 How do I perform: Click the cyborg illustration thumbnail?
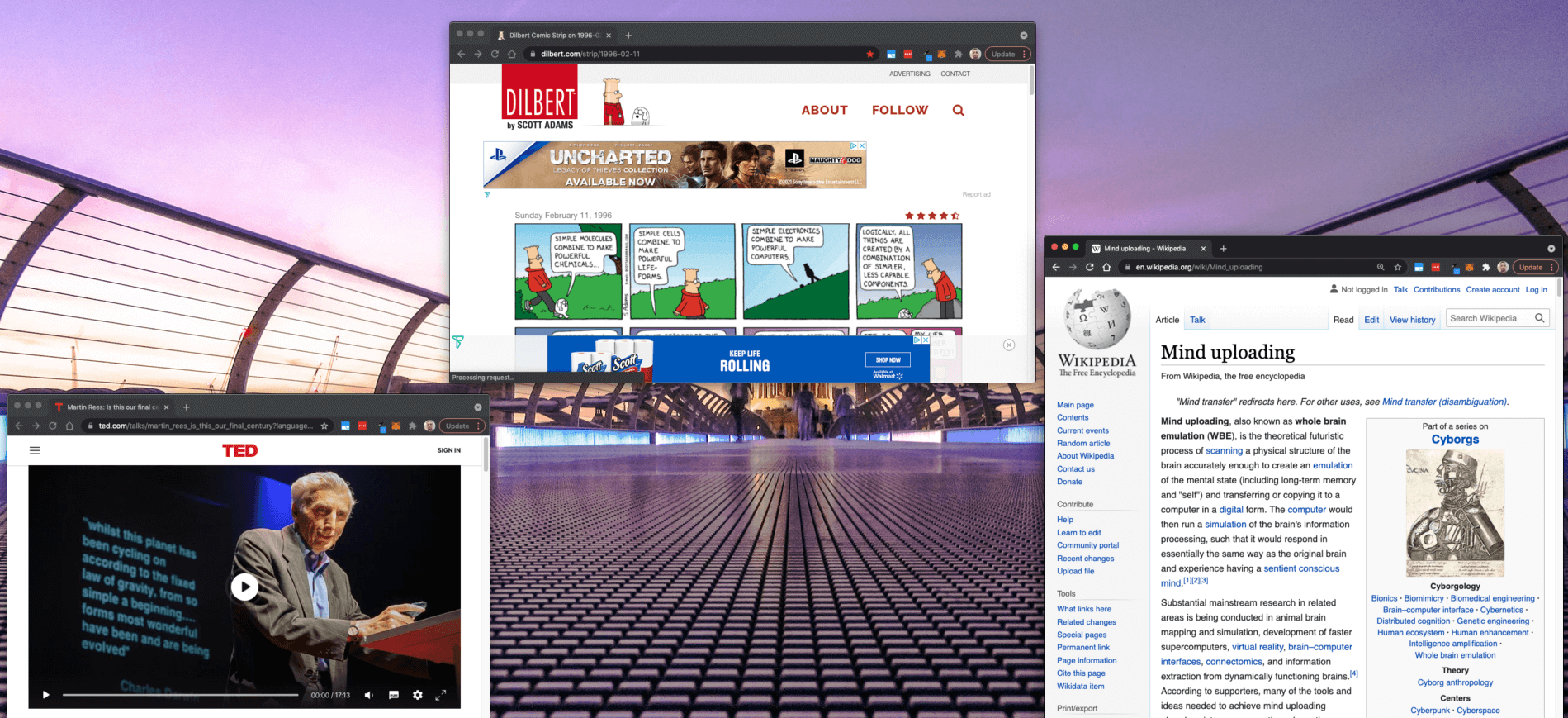click(1455, 513)
